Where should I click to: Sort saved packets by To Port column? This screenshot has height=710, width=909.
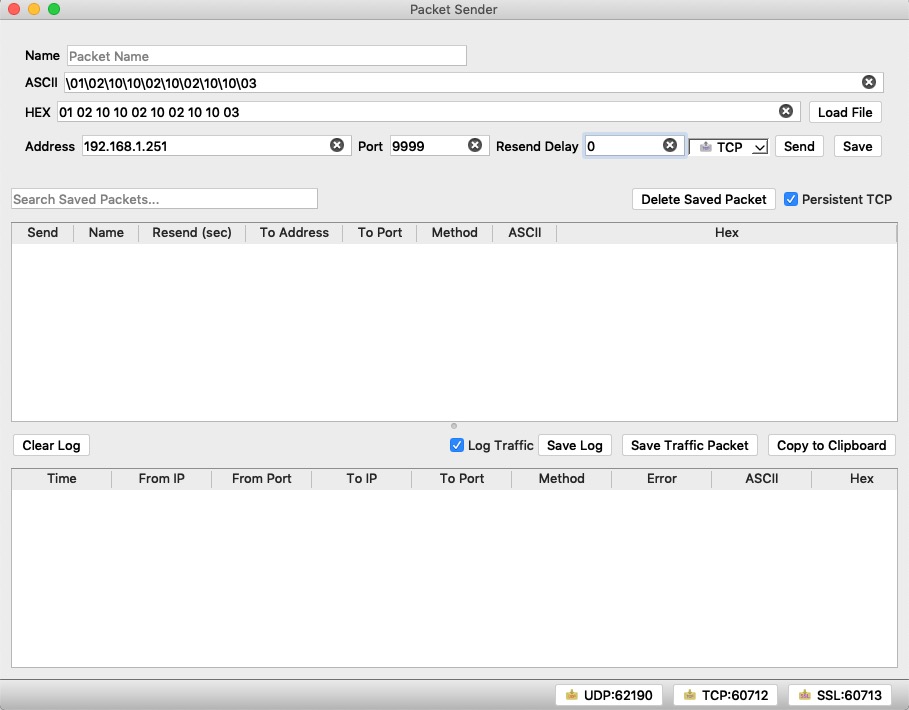pyautogui.click(x=380, y=232)
